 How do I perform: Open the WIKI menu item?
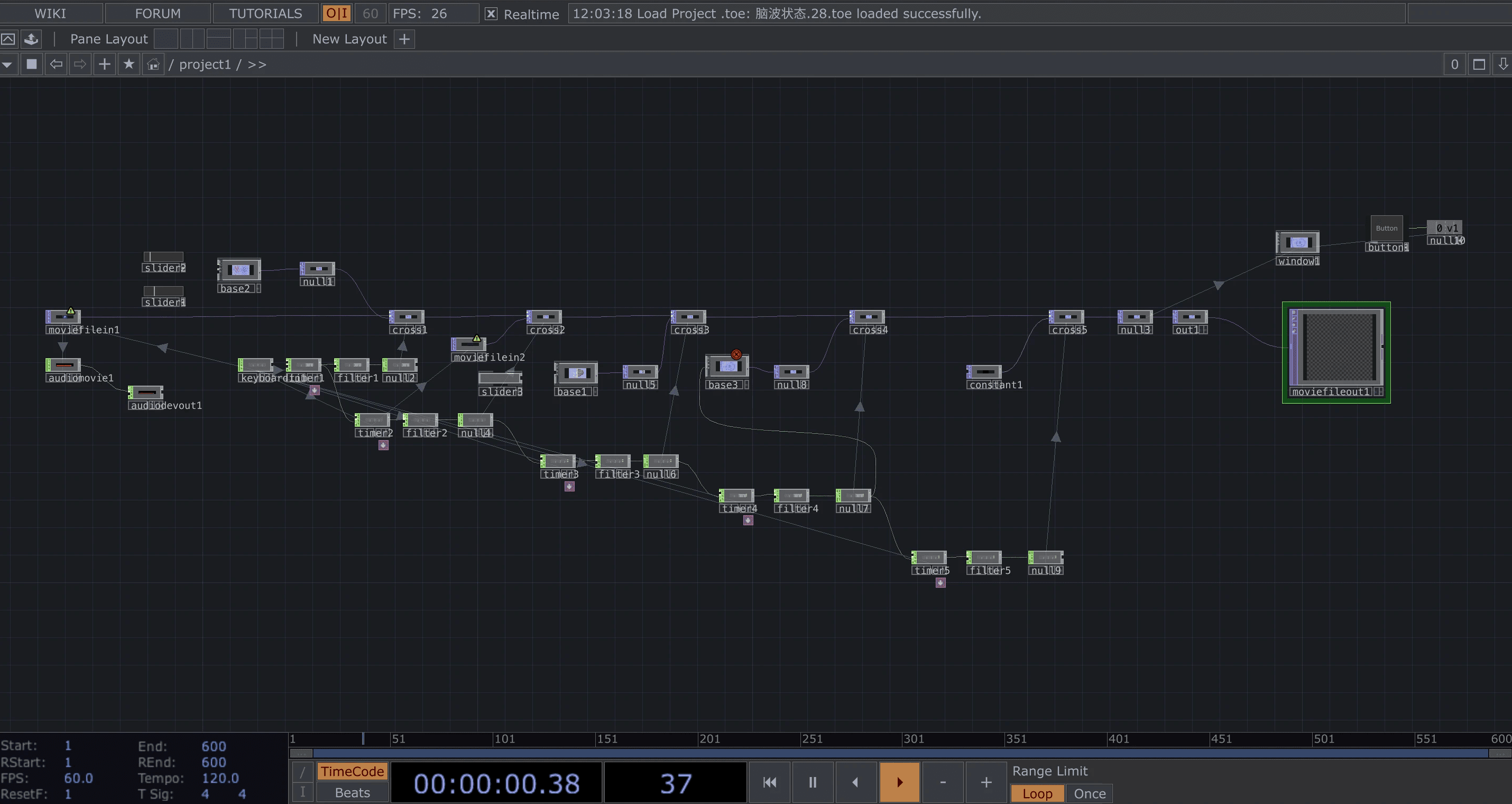coord(50,14)
